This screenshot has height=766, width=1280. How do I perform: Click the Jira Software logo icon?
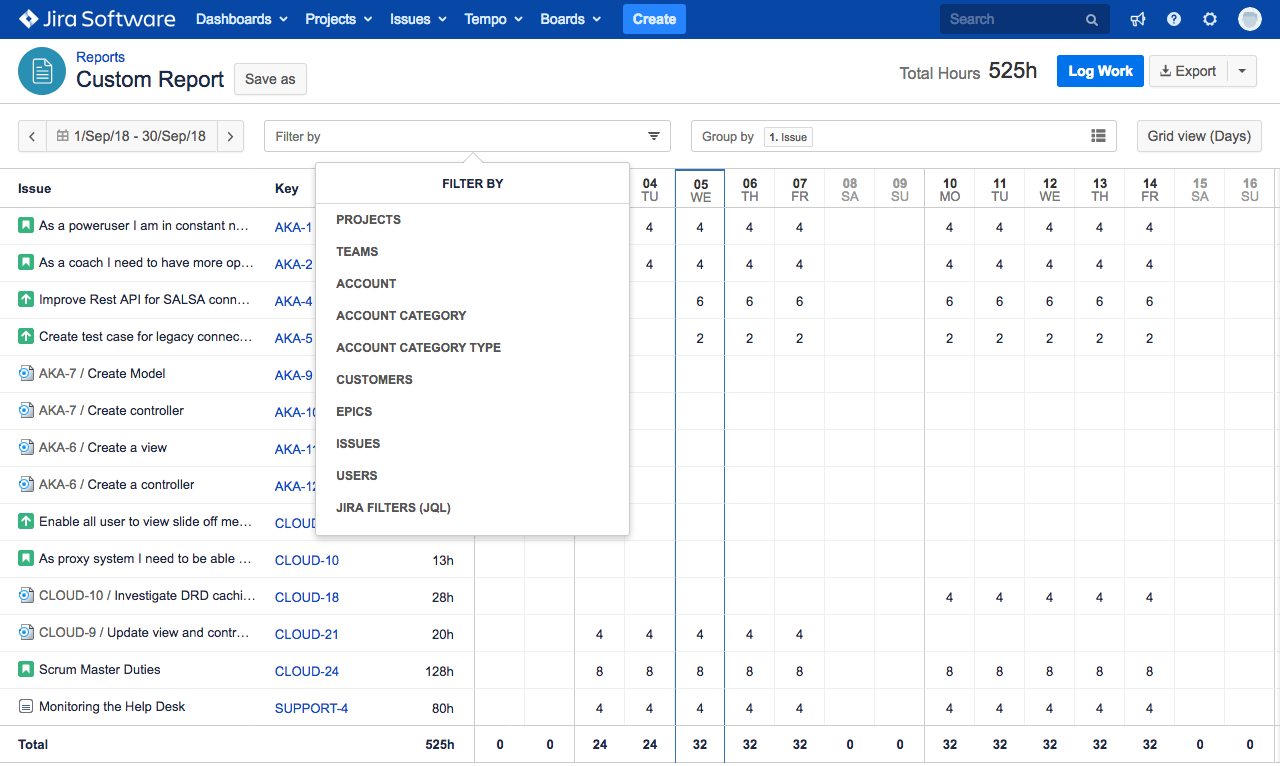[x=28, y=18]
